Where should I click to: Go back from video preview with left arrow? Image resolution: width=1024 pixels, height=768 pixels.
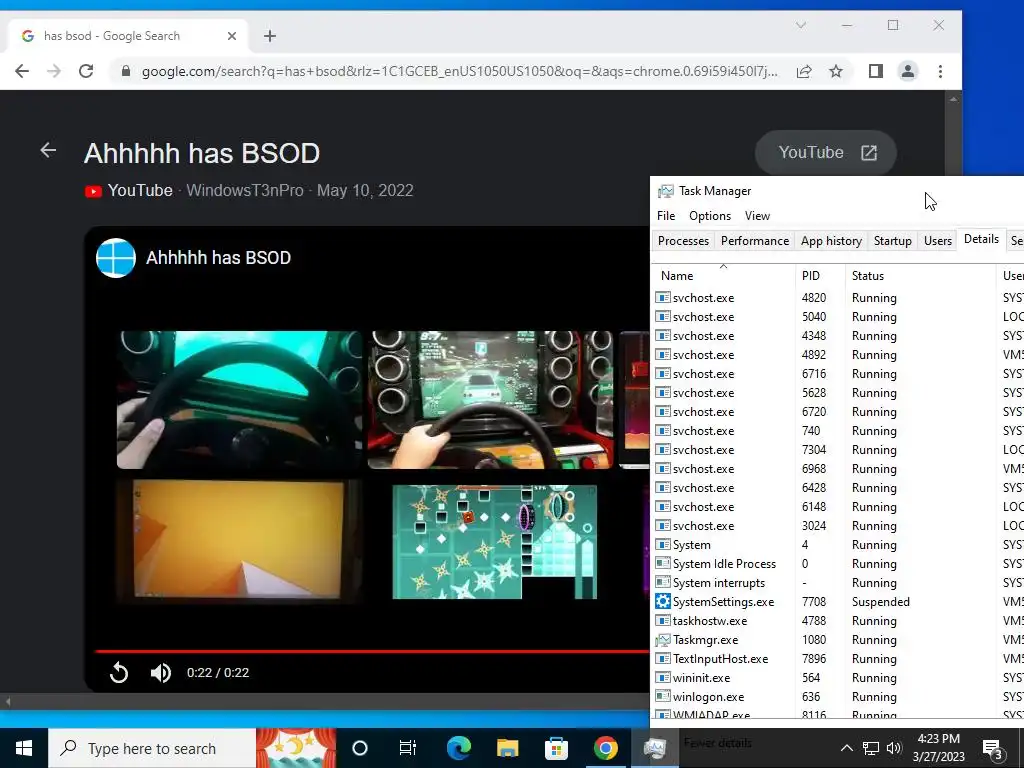click(x=48, y=151)
